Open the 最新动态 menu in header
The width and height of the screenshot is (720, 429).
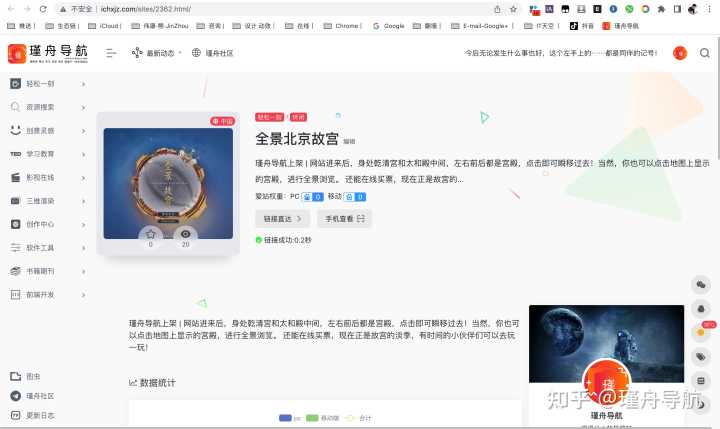pos(157,53)
